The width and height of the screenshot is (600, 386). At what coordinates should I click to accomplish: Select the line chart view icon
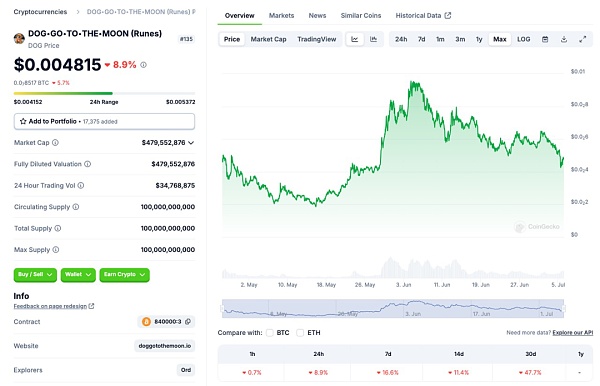pyautogui.click(x=355, y=39)
